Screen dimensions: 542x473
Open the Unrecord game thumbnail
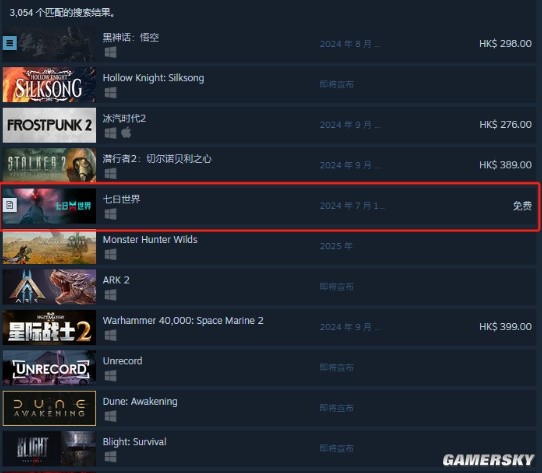(49, 368)
